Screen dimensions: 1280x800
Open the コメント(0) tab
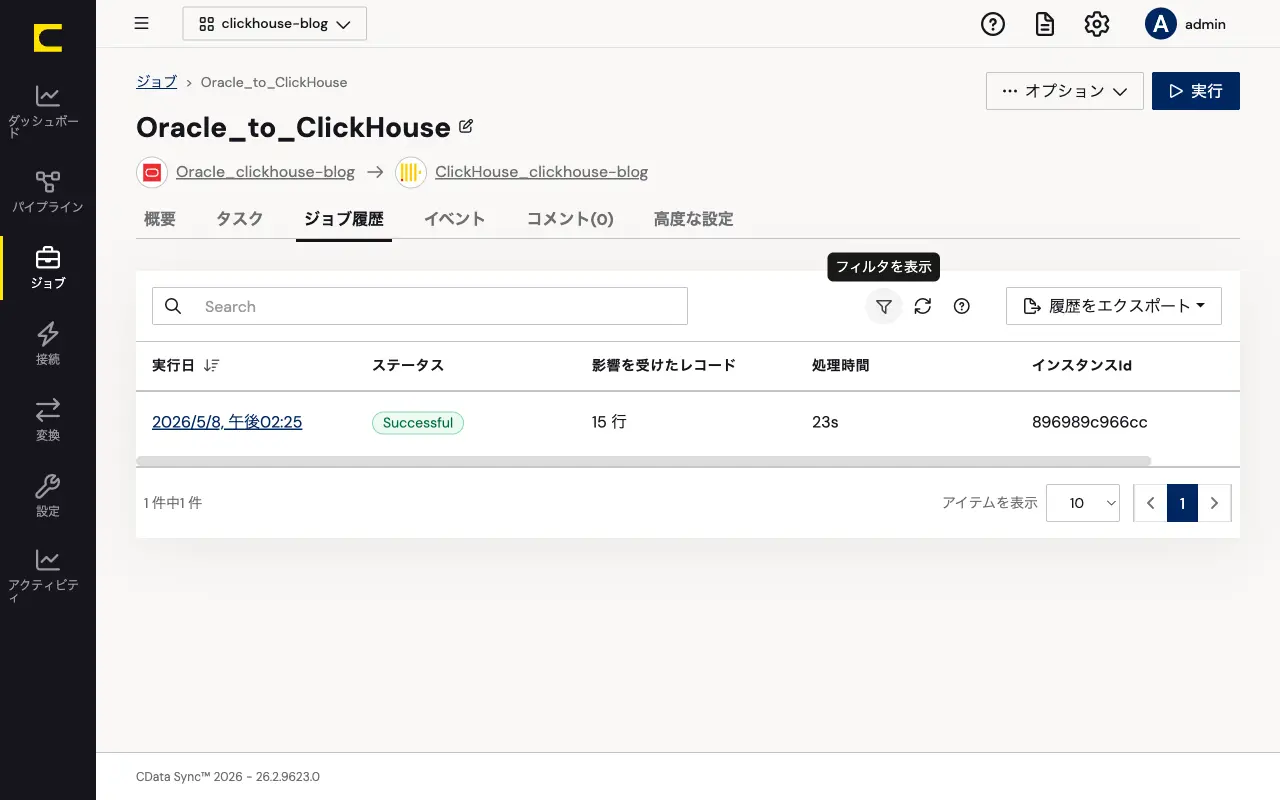pyautogui.click(x=570, y=219)
